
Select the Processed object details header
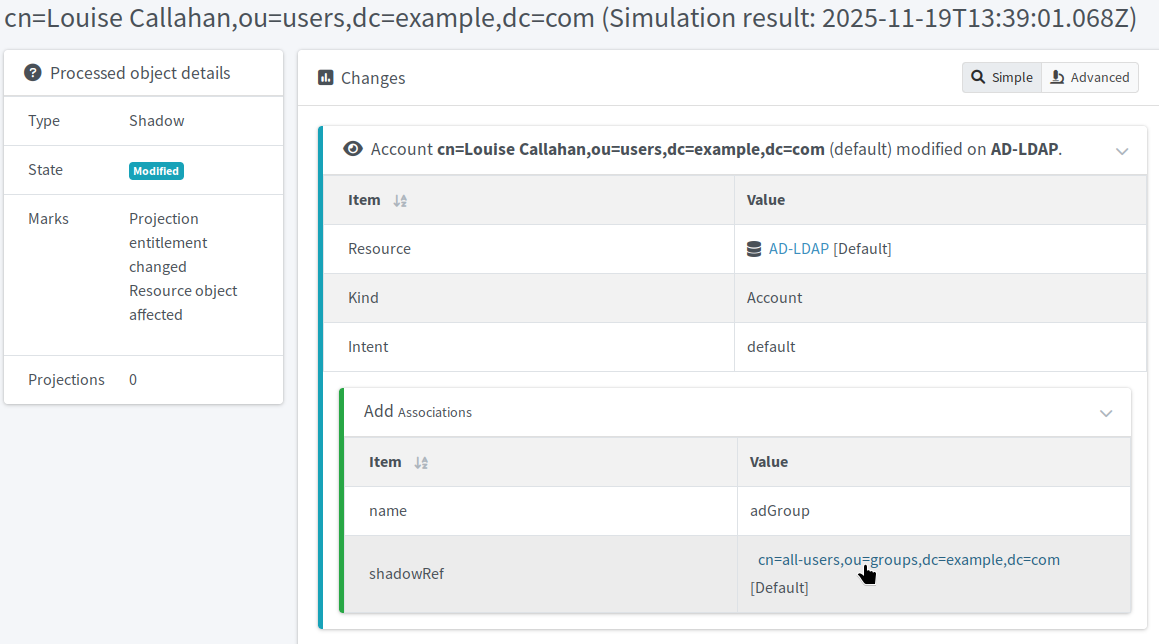pyautogui.click(x=140, y=72)
